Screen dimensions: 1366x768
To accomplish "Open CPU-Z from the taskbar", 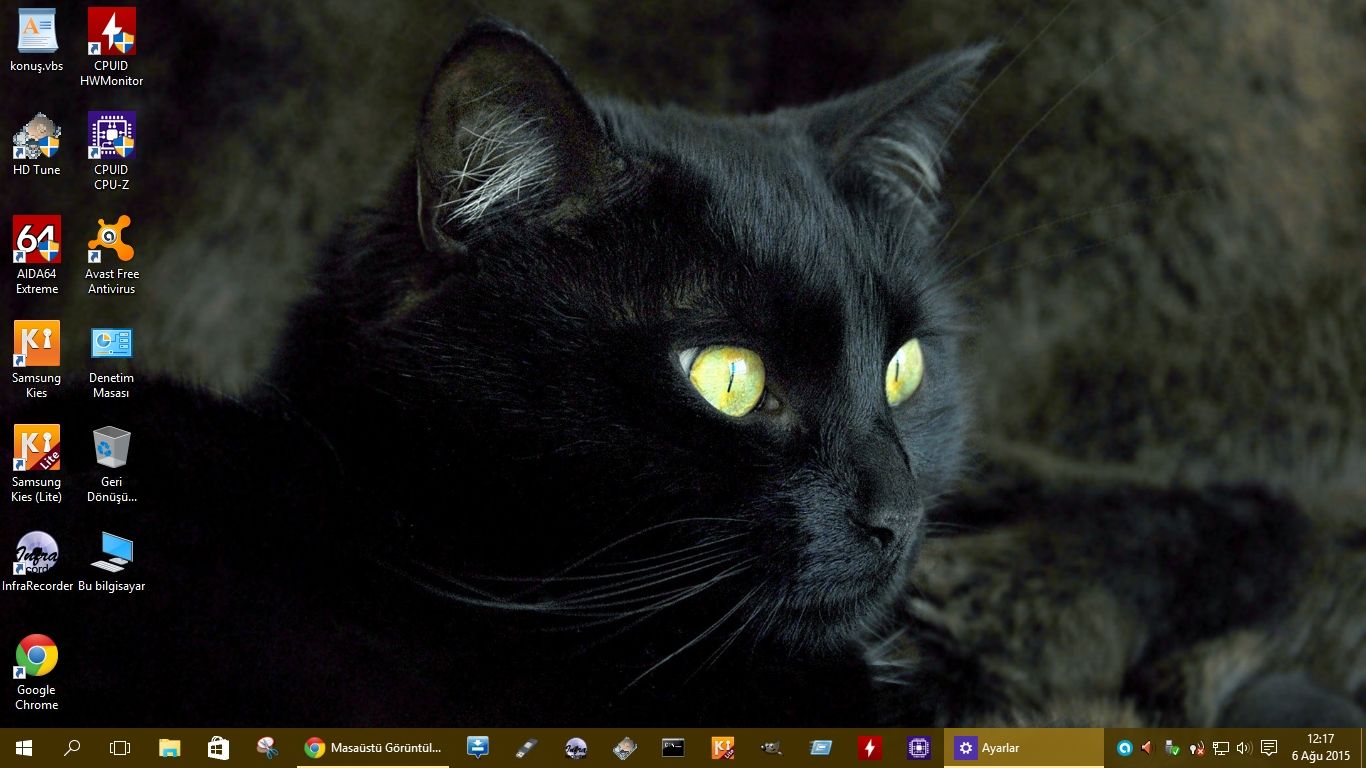I will [x=919, y=748].
